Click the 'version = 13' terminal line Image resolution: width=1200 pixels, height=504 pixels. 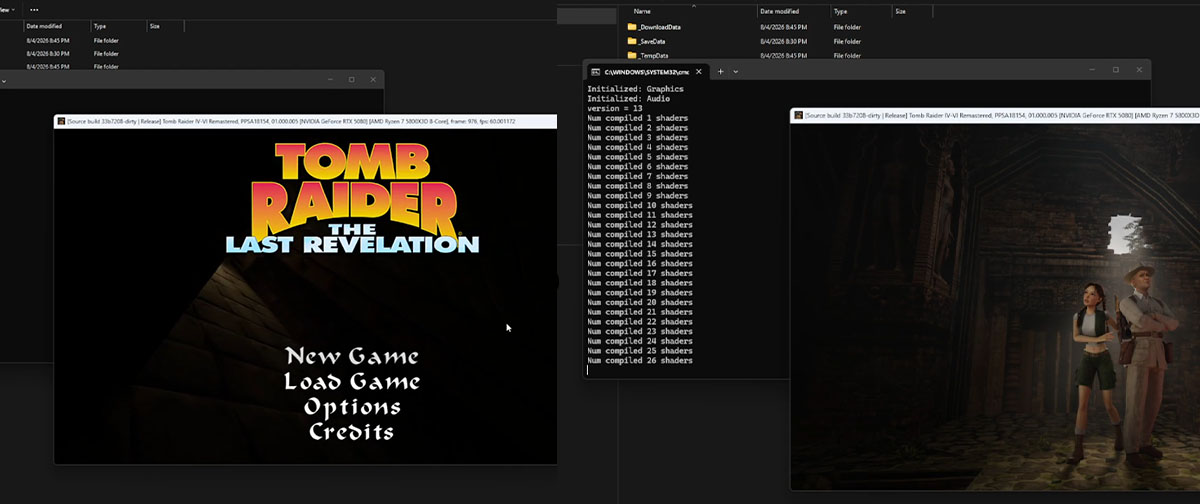click(x=614, y=108)
